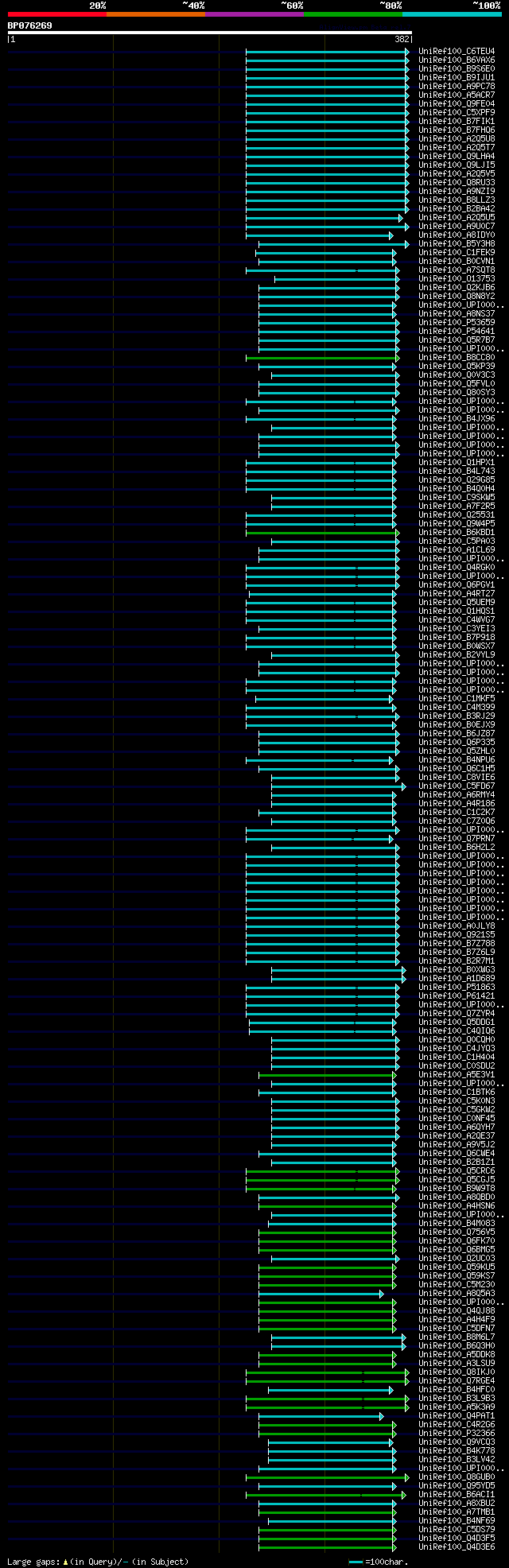Click the orange ~40% legend color segment
Screen dimensions: 509x1568
point(156,14)
